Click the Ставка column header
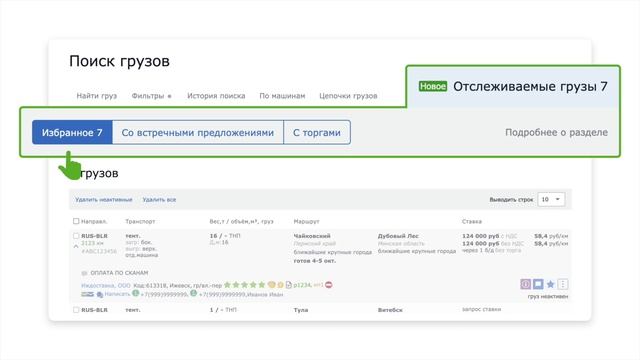 pos(471,221)
